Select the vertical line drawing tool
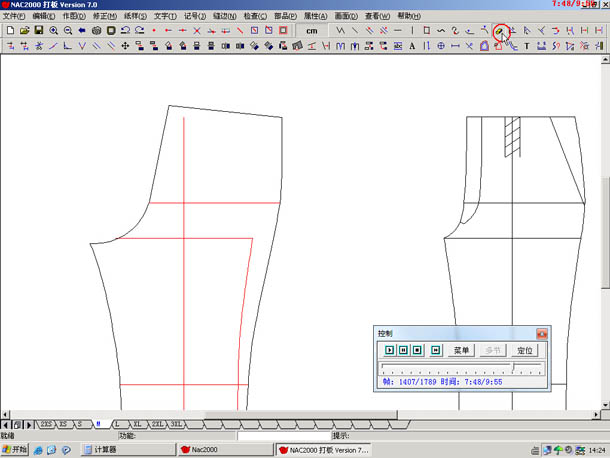The height and width of the screenshot is (458, 610). [412, 30]
